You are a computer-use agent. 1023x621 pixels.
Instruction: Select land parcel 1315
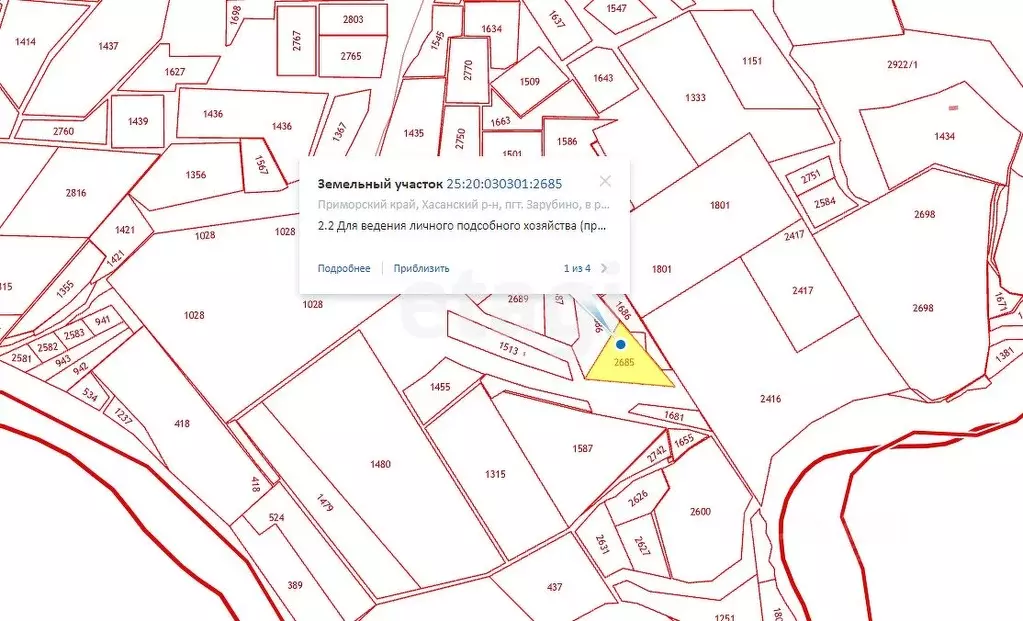[494, 475]
